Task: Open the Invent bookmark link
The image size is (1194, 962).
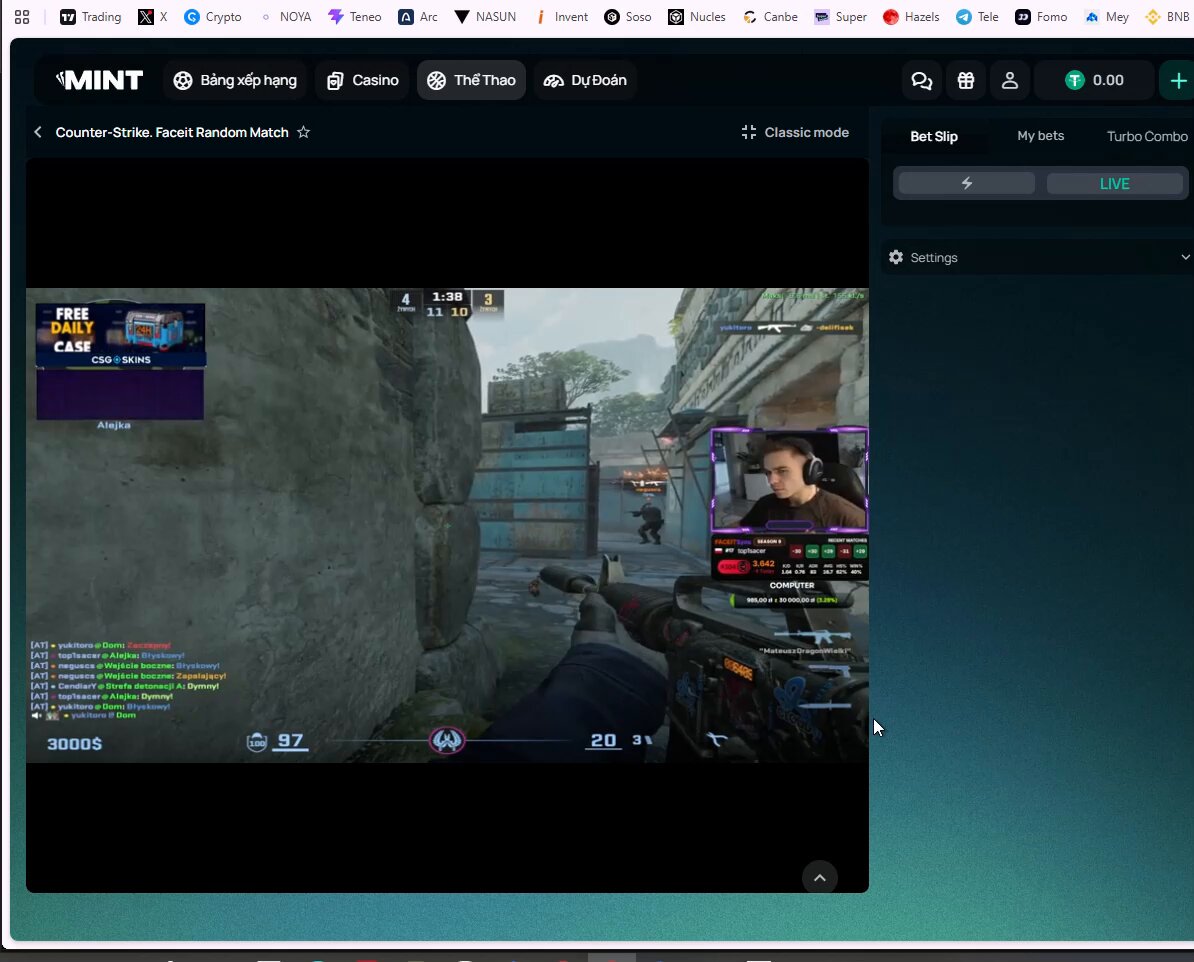Action: (x=562, y=17)
